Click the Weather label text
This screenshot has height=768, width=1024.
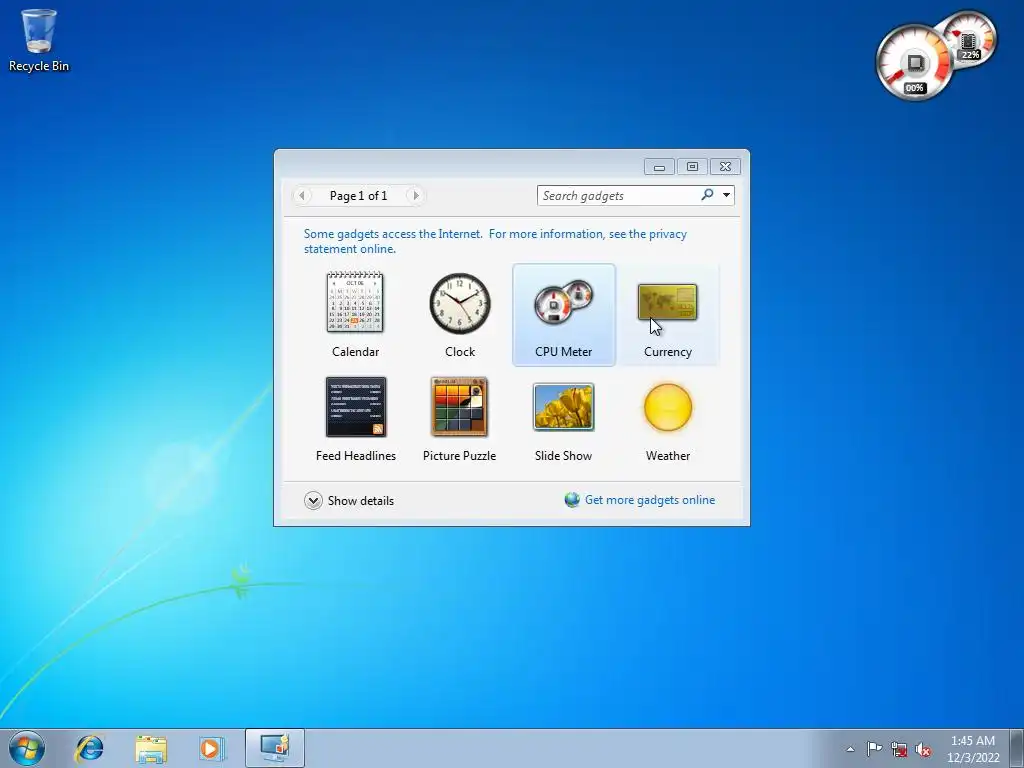[667, 456]
